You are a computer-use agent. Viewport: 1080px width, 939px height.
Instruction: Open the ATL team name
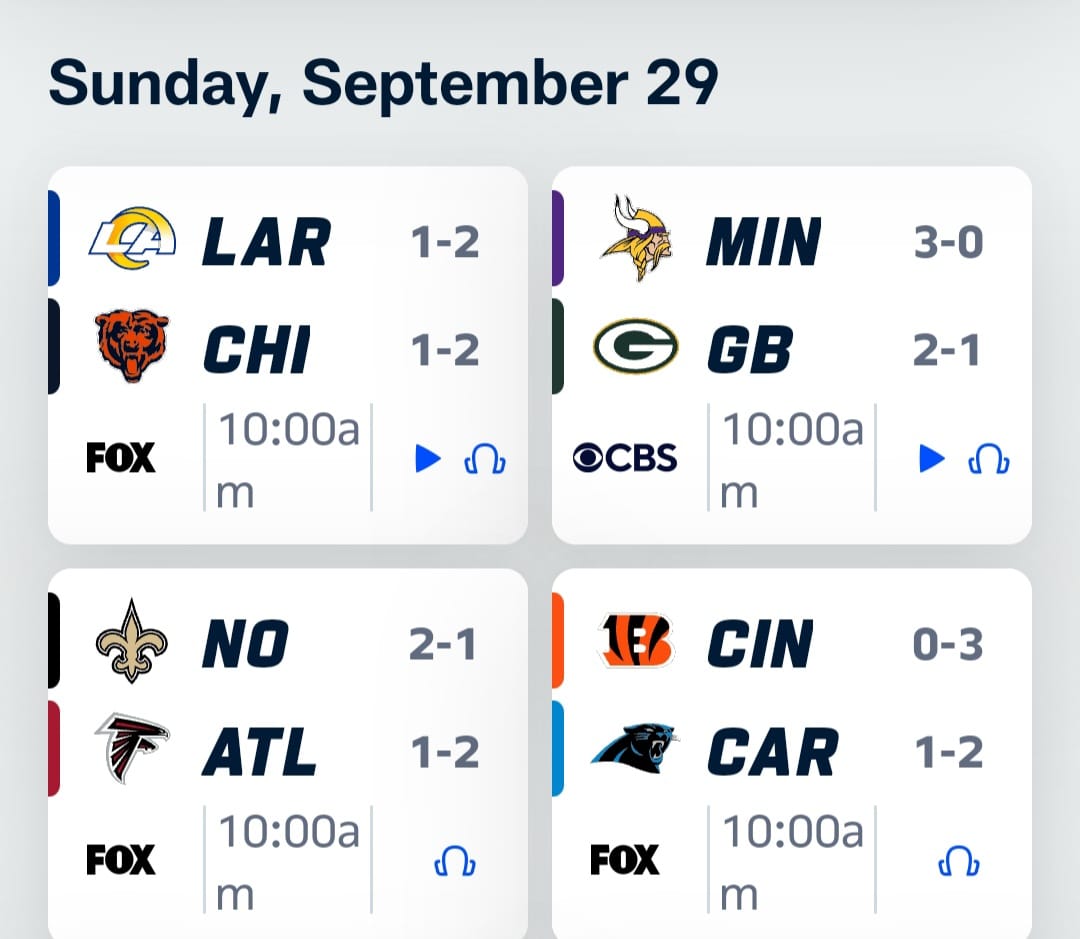point(260,752)
